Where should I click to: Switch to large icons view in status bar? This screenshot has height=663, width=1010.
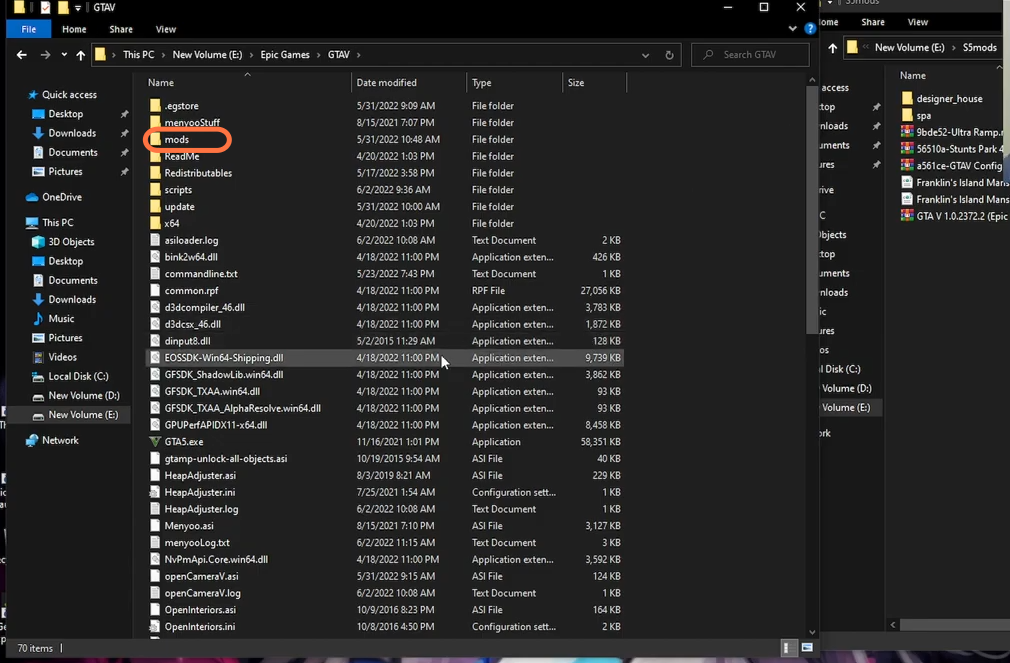pos(807,648)
